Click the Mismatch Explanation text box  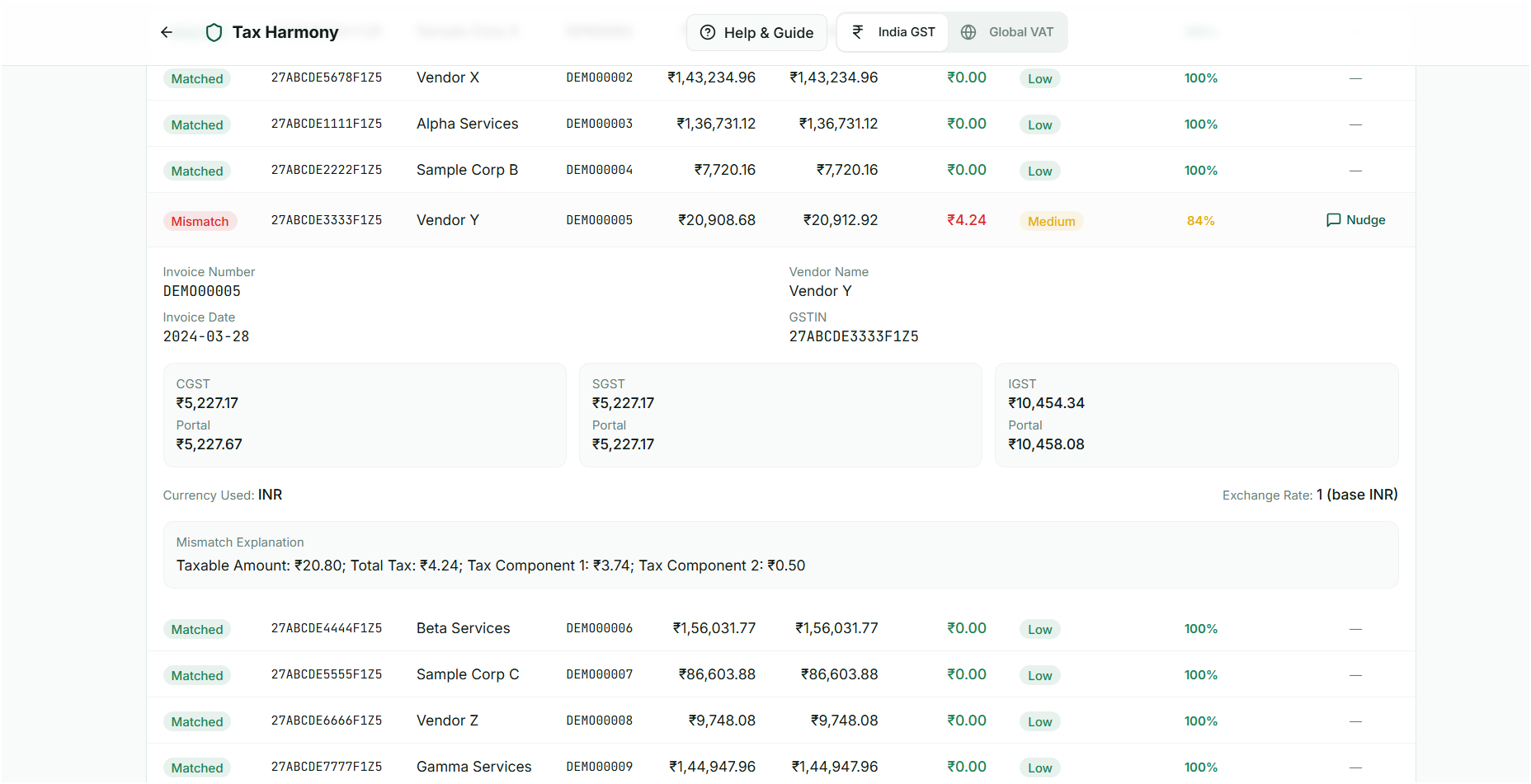780,555
